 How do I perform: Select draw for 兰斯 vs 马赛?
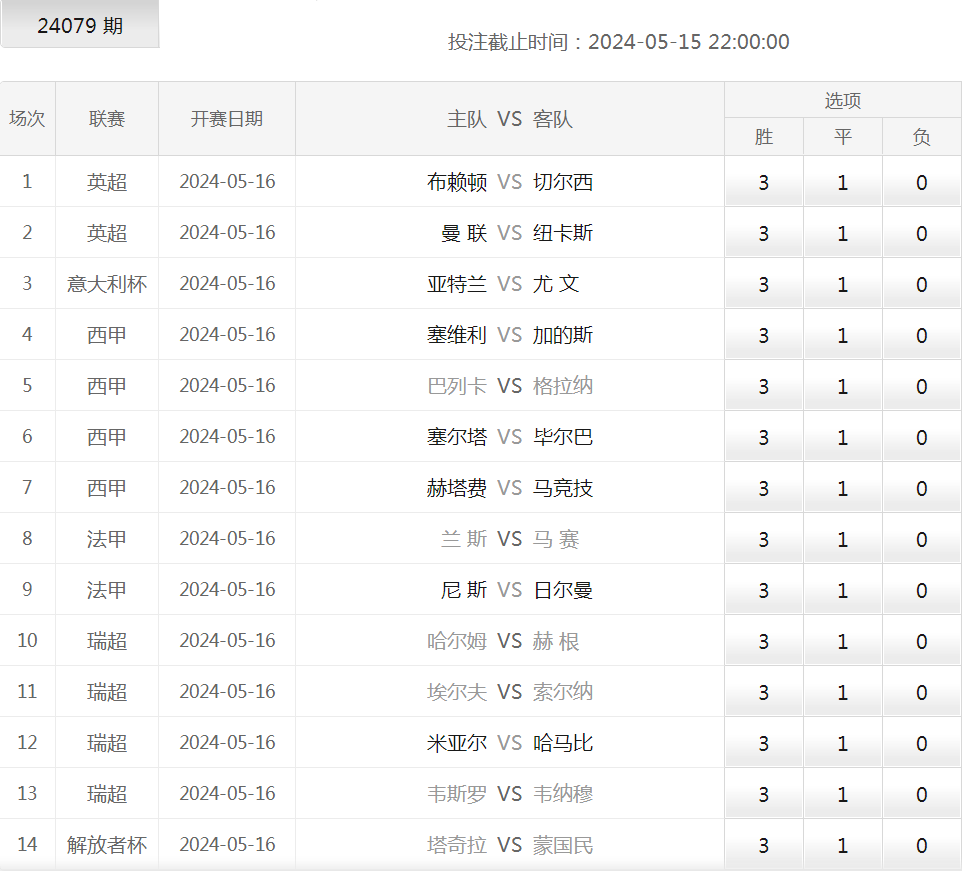842,538
